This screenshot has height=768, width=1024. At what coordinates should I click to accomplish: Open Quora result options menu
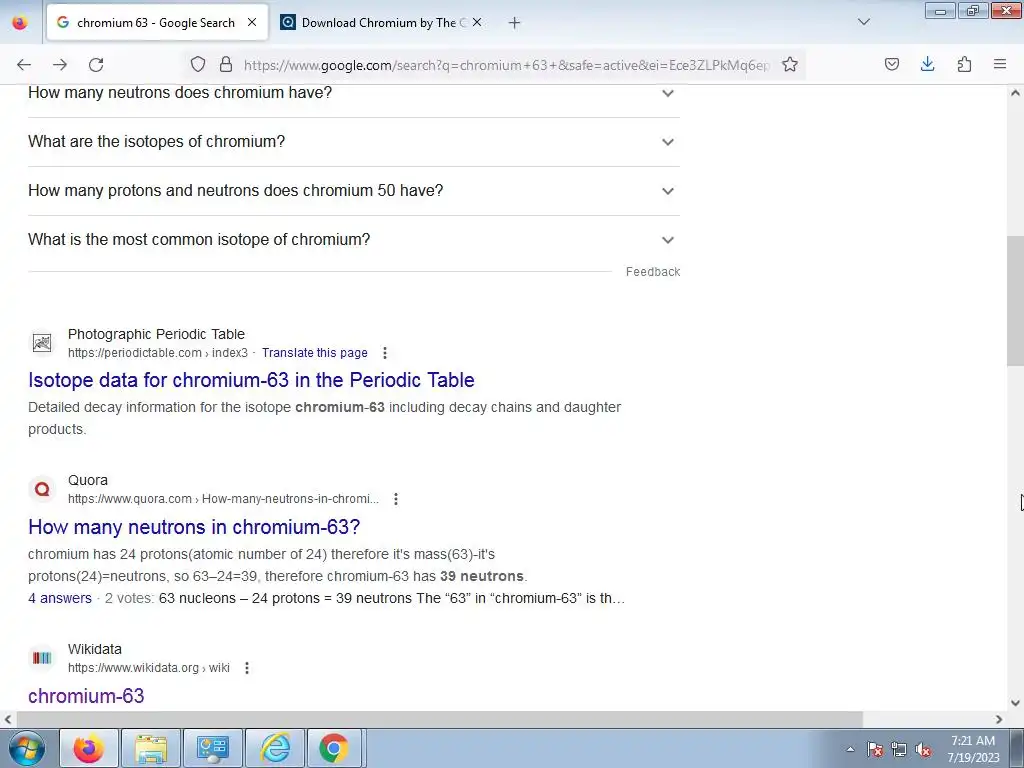click(x=396, y=499)
